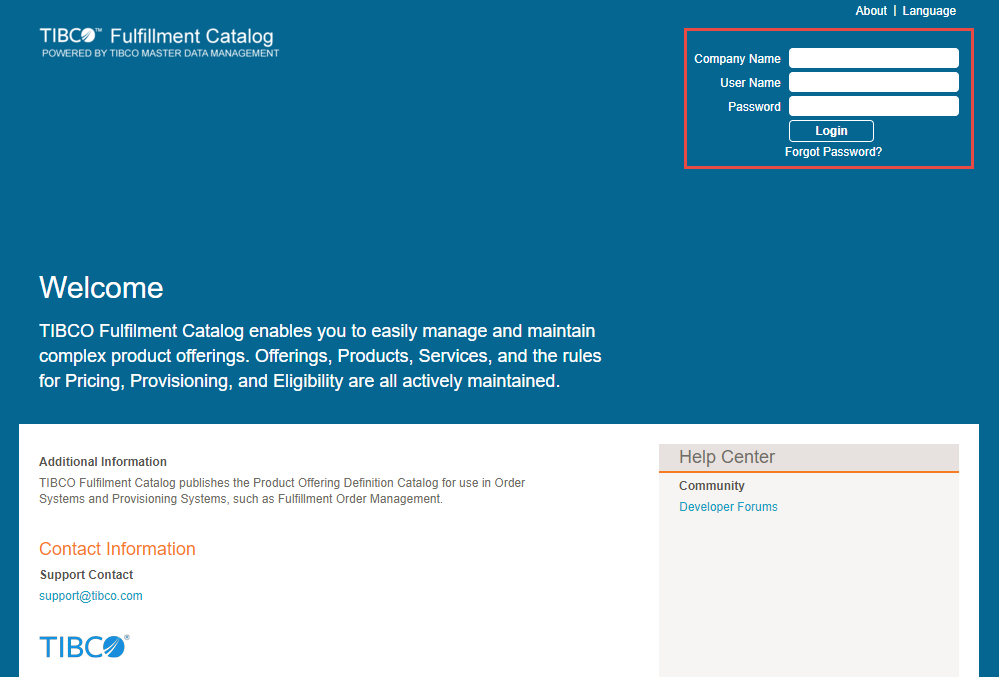Select the Password input field
Screen dimensions: 999x677
point(873,106)
